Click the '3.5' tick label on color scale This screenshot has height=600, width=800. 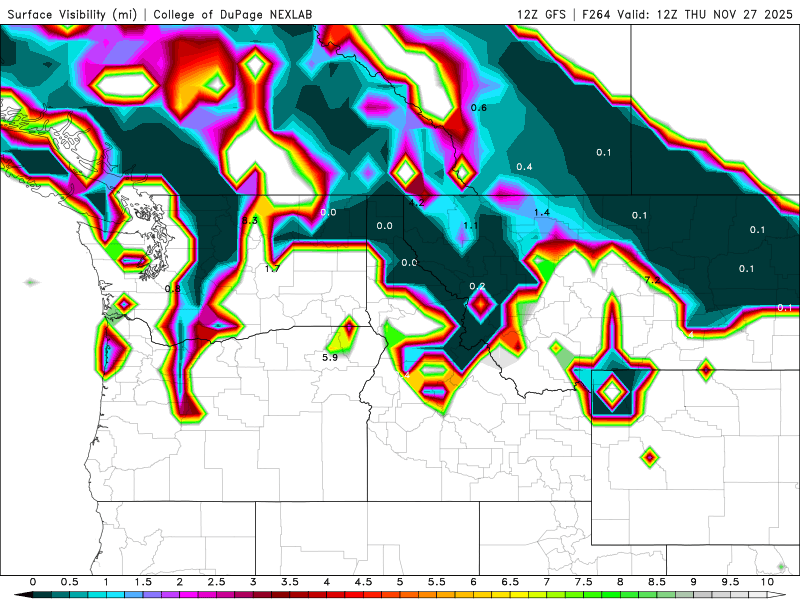[x=290, y=582]
